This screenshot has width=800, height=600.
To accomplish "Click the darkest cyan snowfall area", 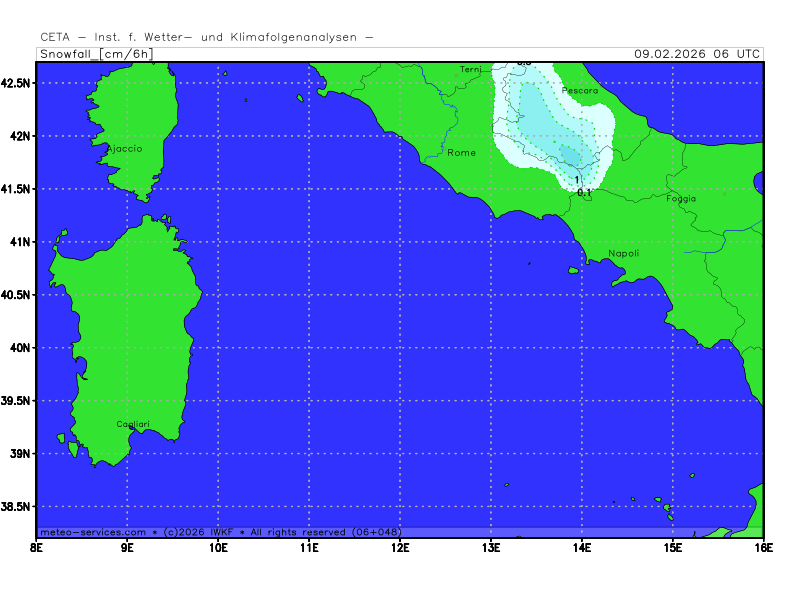I will (x=570, y=154).
